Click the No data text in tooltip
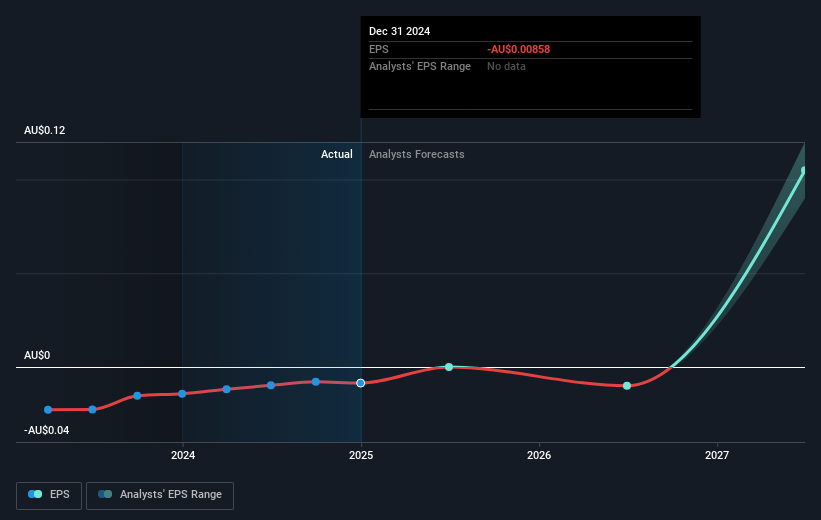The height and width of the screenshot is (520, 821). click(506, 67)
